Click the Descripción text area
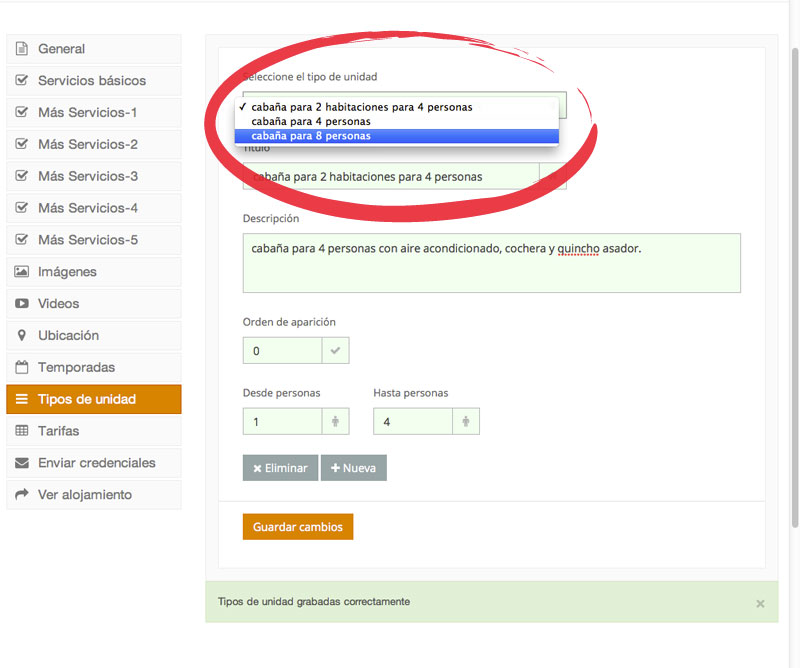Image resolution: width=800 pixels, height=668 pixels. click(x=492, y=263)
